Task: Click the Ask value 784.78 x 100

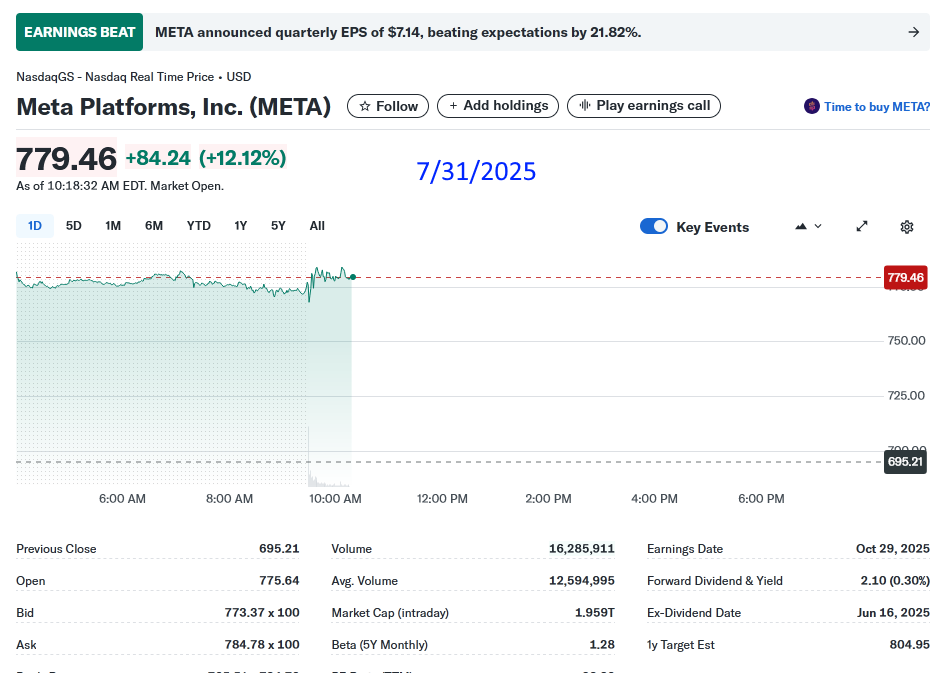Action: tap(262, 645)
